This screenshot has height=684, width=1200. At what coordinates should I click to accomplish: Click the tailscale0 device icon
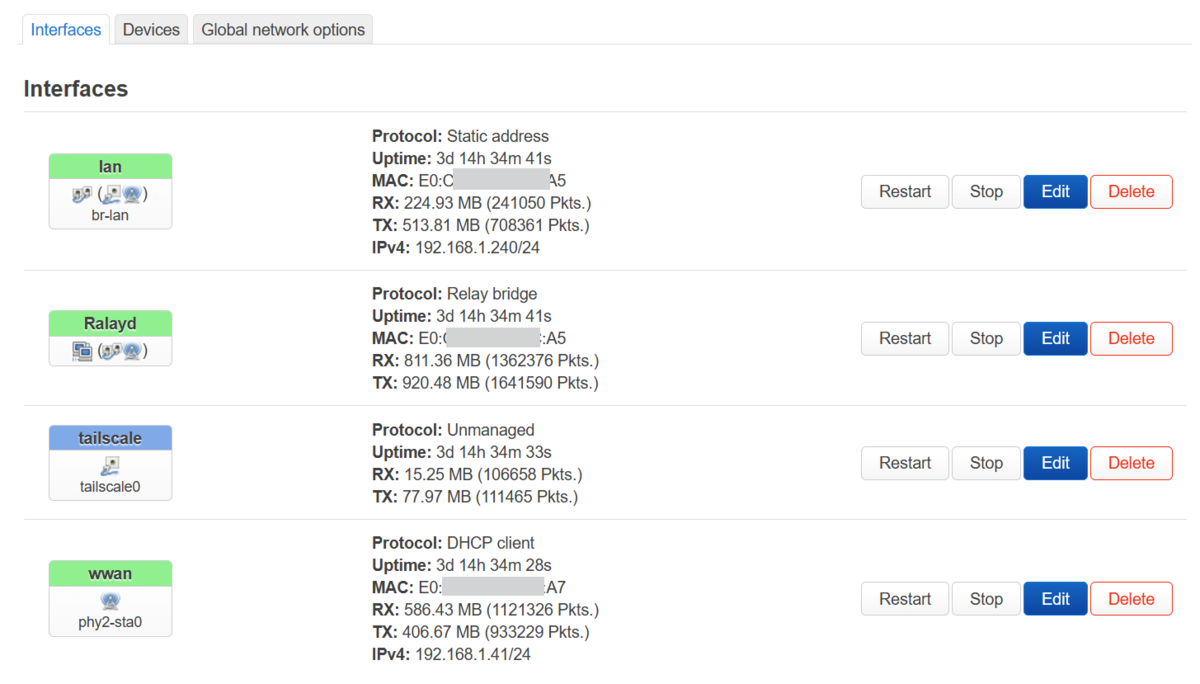pyautogui.click(x=110, y=467)
